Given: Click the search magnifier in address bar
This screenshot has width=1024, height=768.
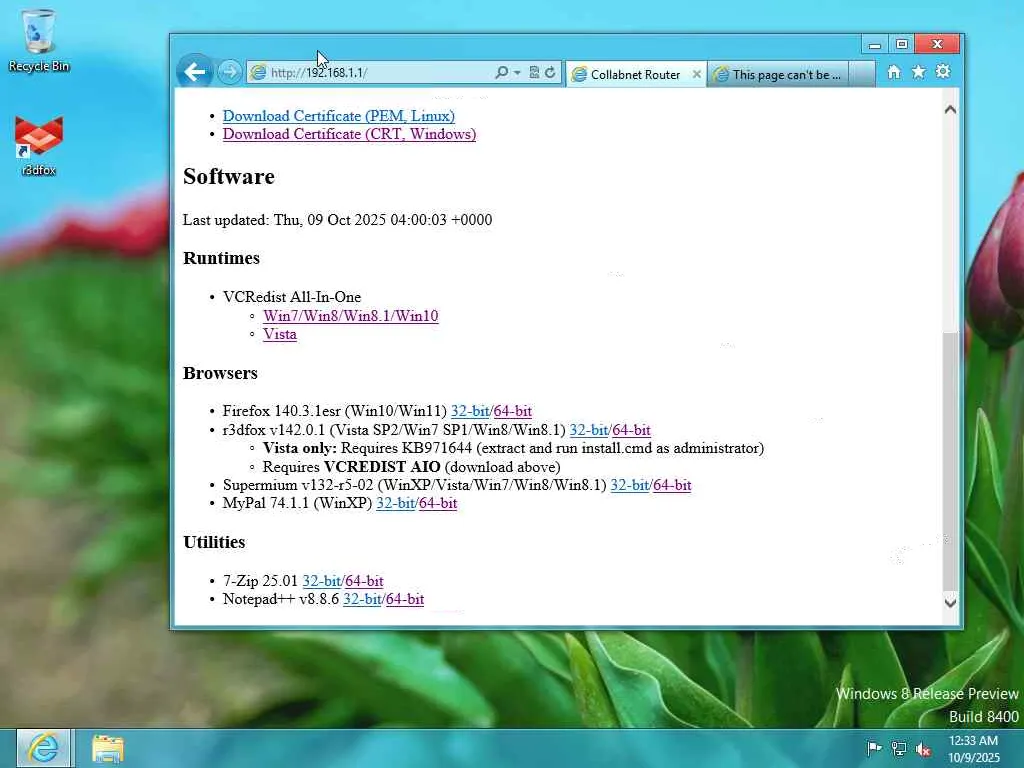Looking at the screenshot, I should pyautogui.click(x=502, y=72).
